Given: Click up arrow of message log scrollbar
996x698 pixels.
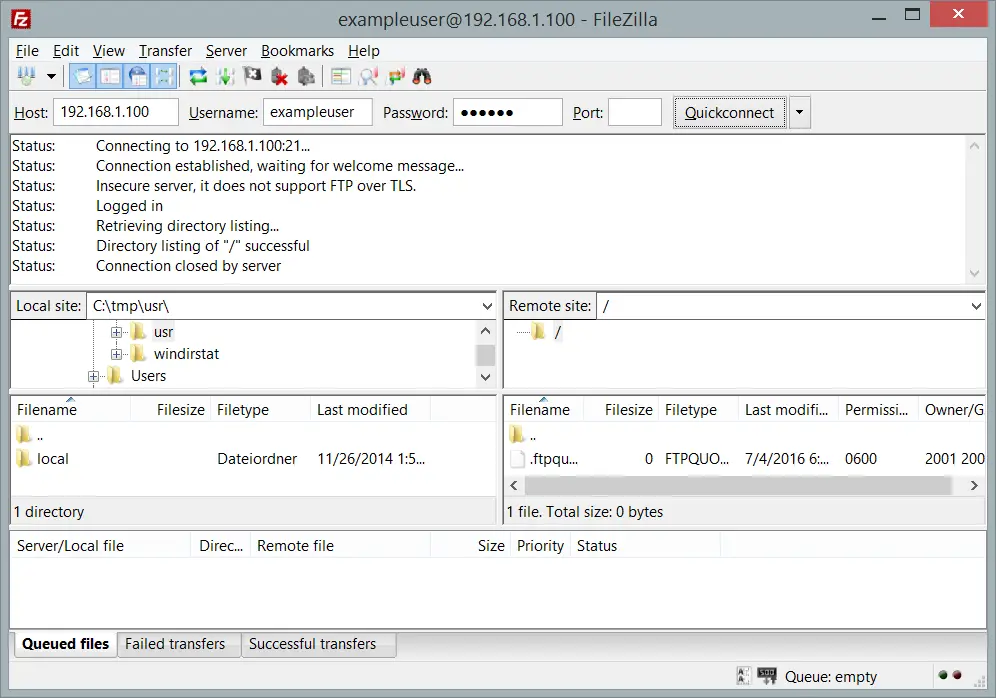Looking at the screenshot, I should coord(974,145).
